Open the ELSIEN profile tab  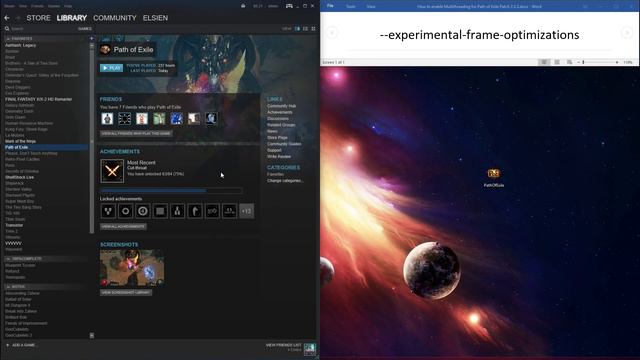(156, 18)
